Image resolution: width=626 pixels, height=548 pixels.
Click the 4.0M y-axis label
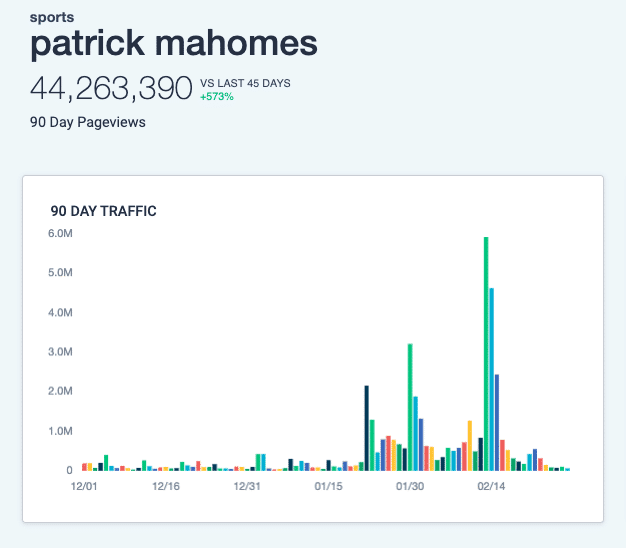[60, 312]
